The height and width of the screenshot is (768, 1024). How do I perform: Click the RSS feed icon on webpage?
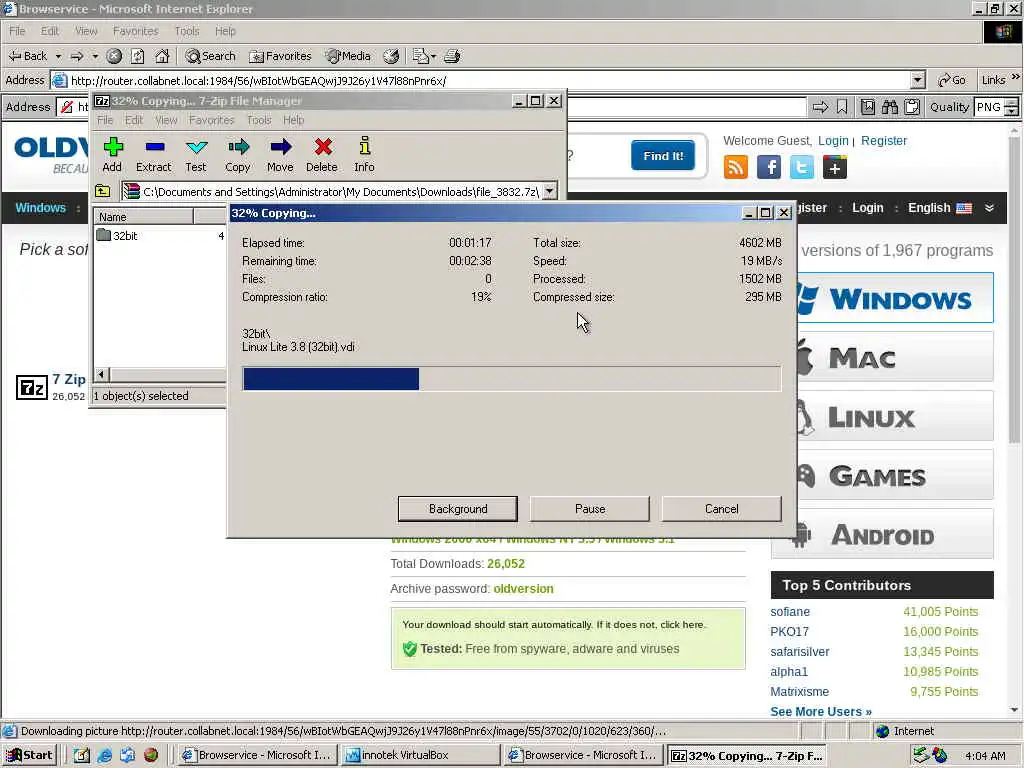[x=735, y=167]
